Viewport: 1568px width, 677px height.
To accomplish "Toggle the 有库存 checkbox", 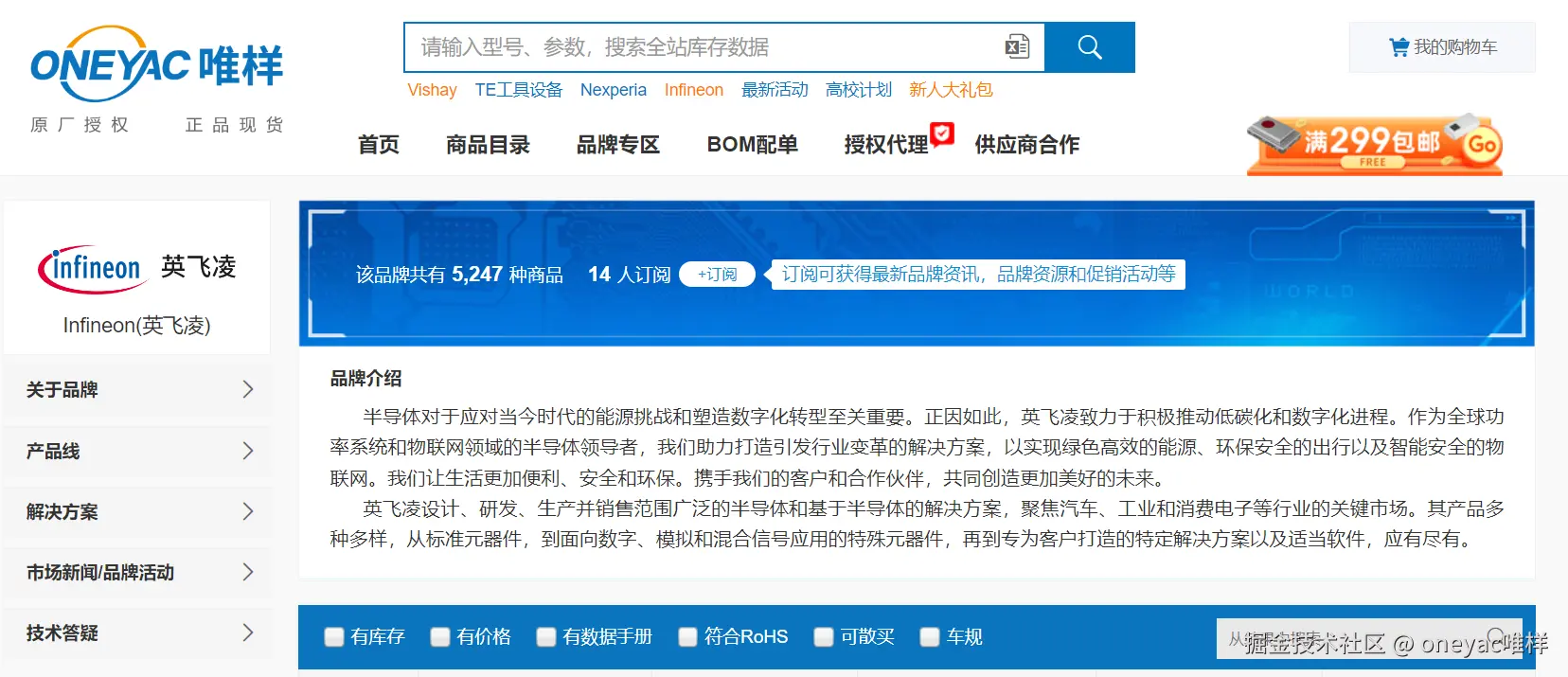I will point(333,637).
